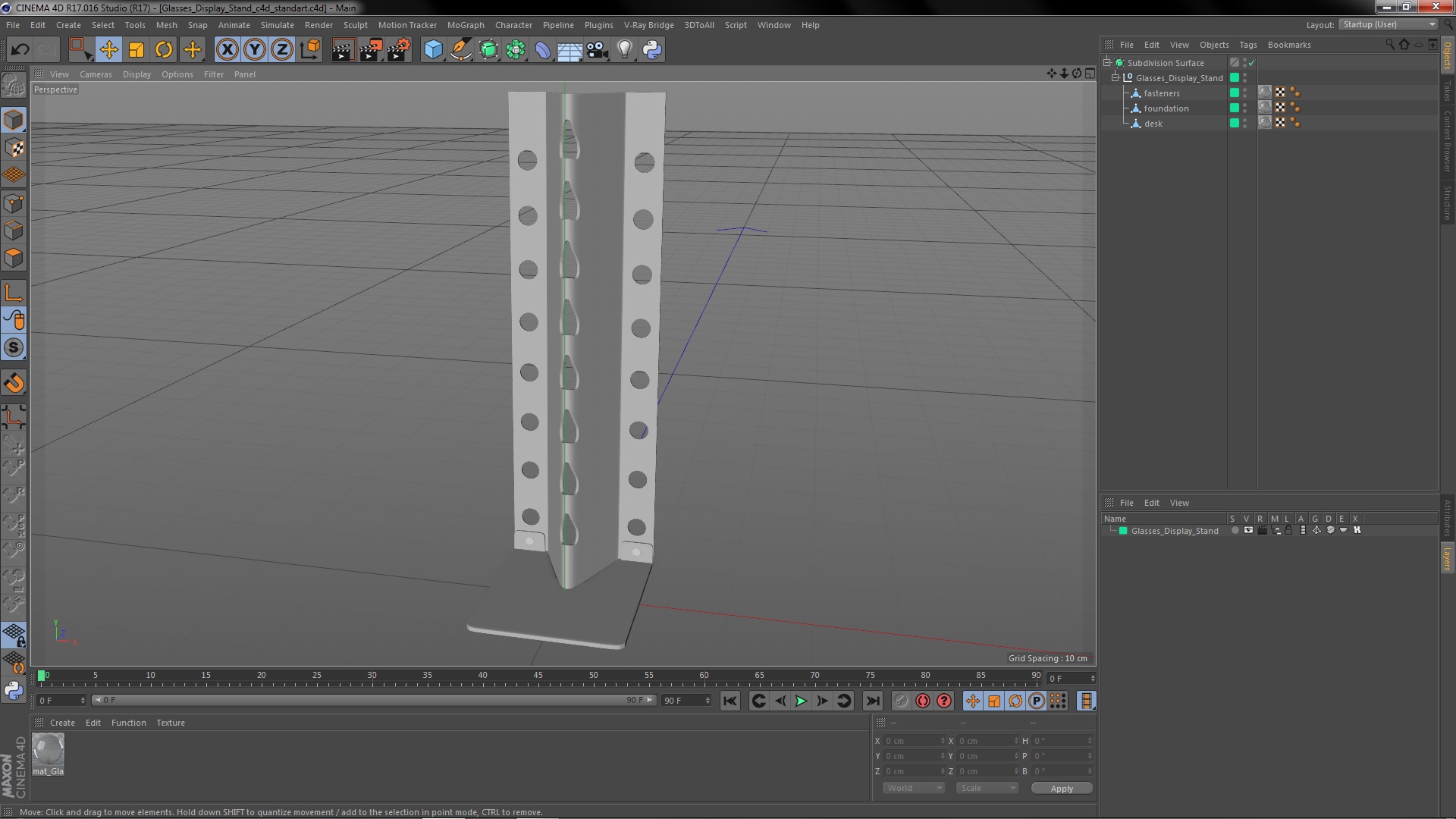This screenshot has width=1456, height=819.
Task: Render to Picture Viewer icon
Action: pos(371,50)
